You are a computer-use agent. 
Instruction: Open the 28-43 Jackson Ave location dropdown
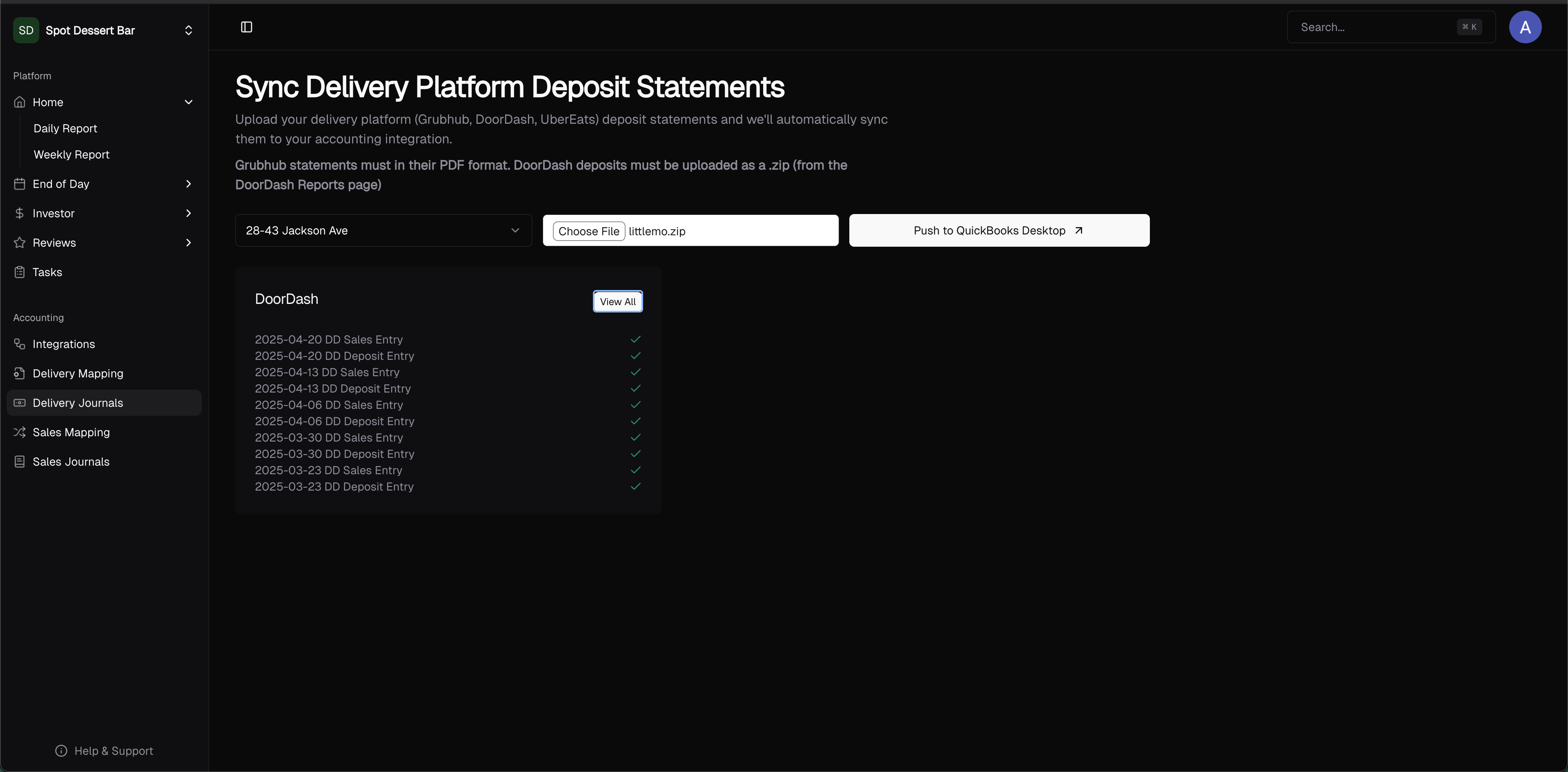coord(383,231)
